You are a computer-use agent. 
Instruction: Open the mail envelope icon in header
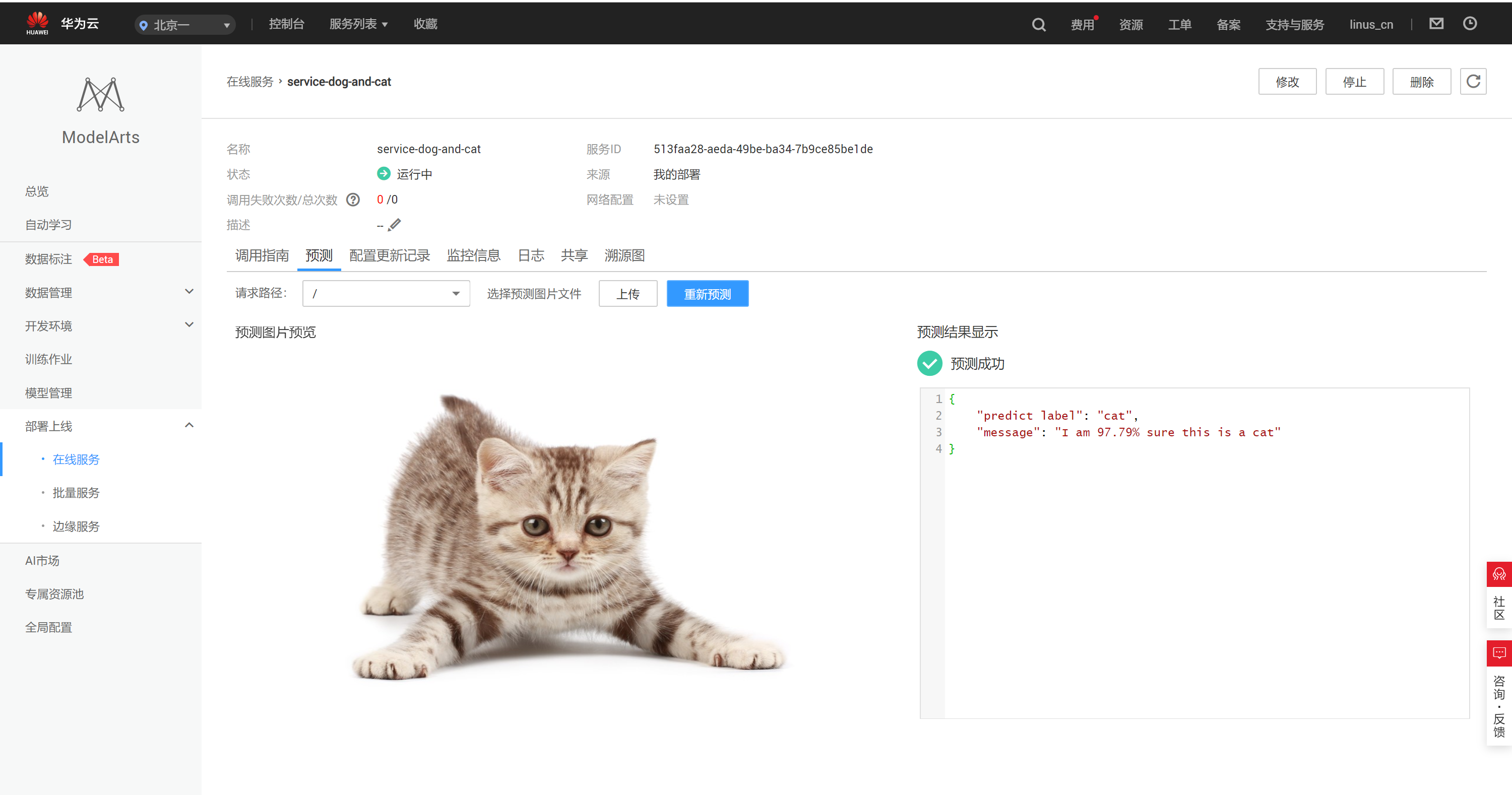[1436, 24]
